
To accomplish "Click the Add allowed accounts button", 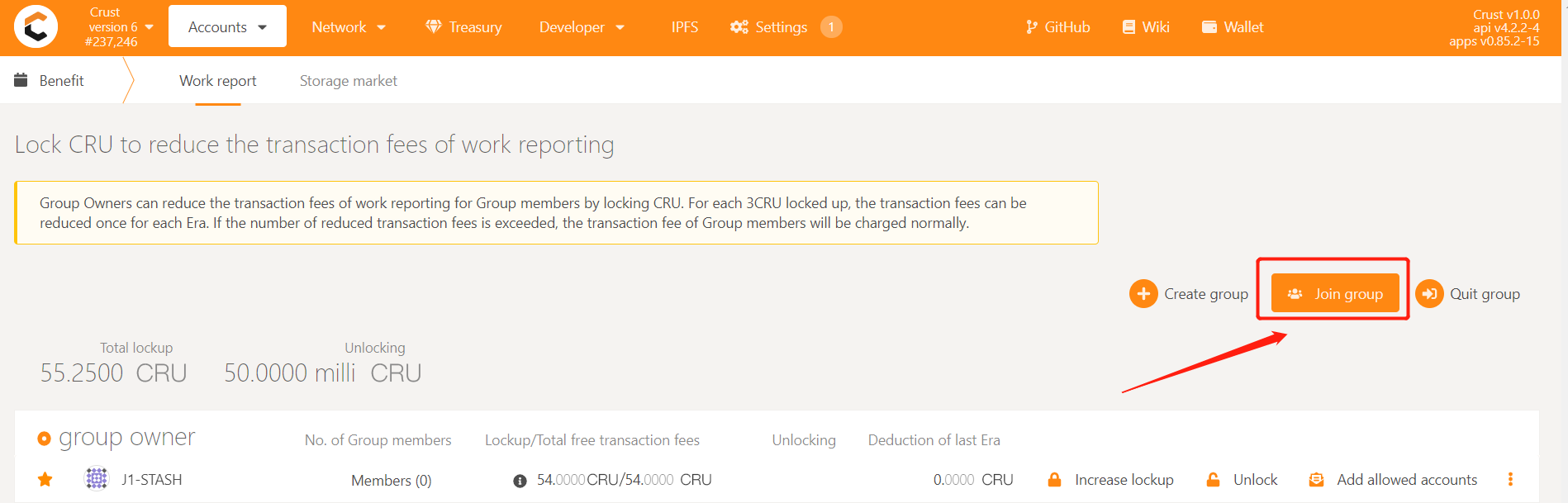I will click(x=1393, y=479).
